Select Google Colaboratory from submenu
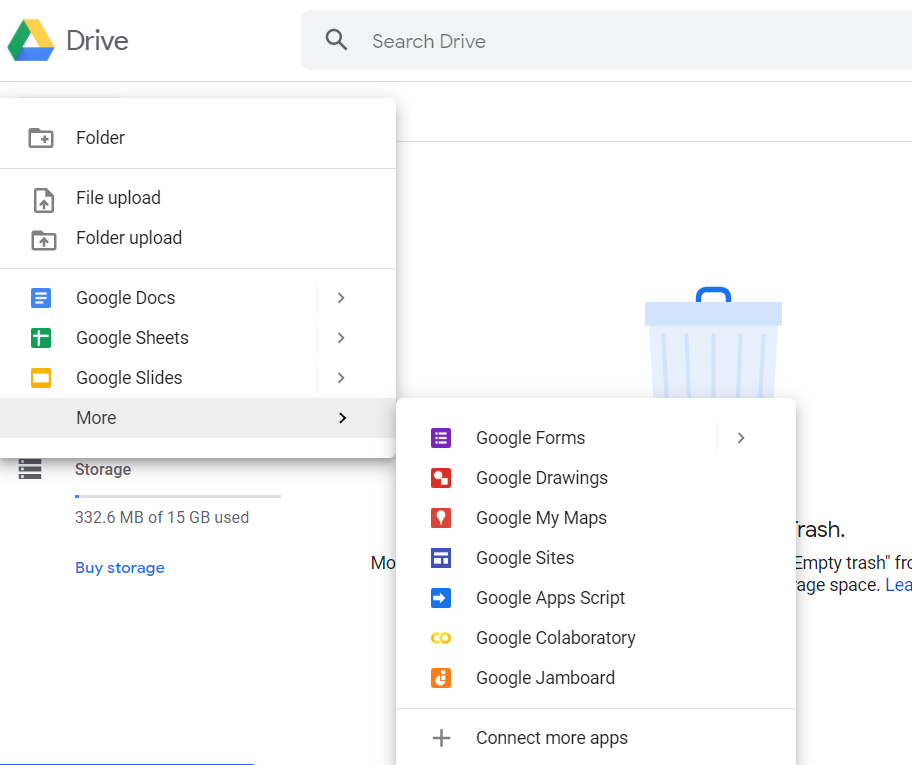This screenshot has height=765, width=912. click(596, 638)
